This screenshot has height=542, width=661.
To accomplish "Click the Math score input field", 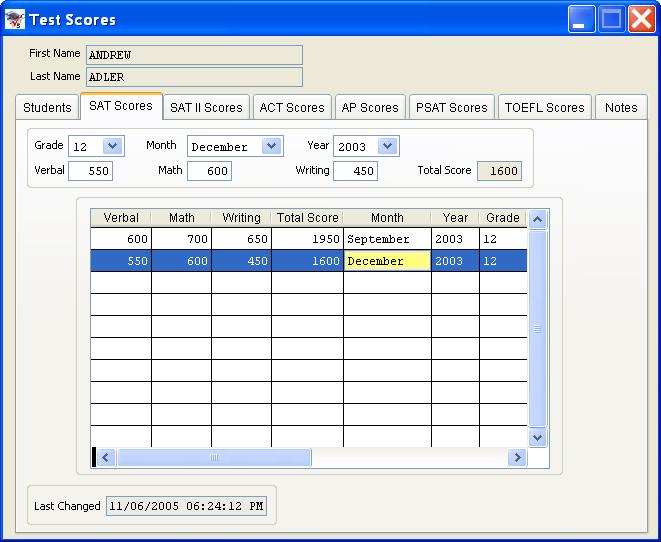I will point(209,171).
